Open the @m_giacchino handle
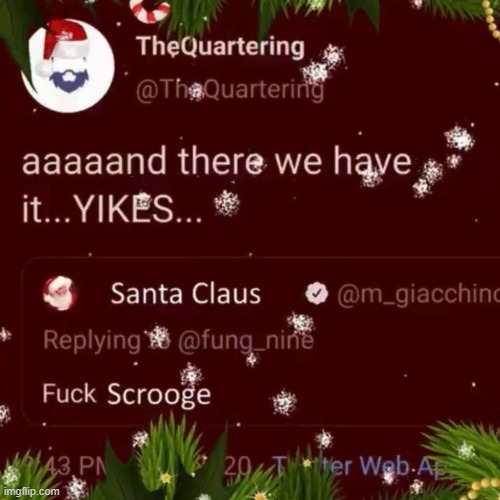Image resolution: width=500 pixels, height=500 pixels. (x=418, y=295)
